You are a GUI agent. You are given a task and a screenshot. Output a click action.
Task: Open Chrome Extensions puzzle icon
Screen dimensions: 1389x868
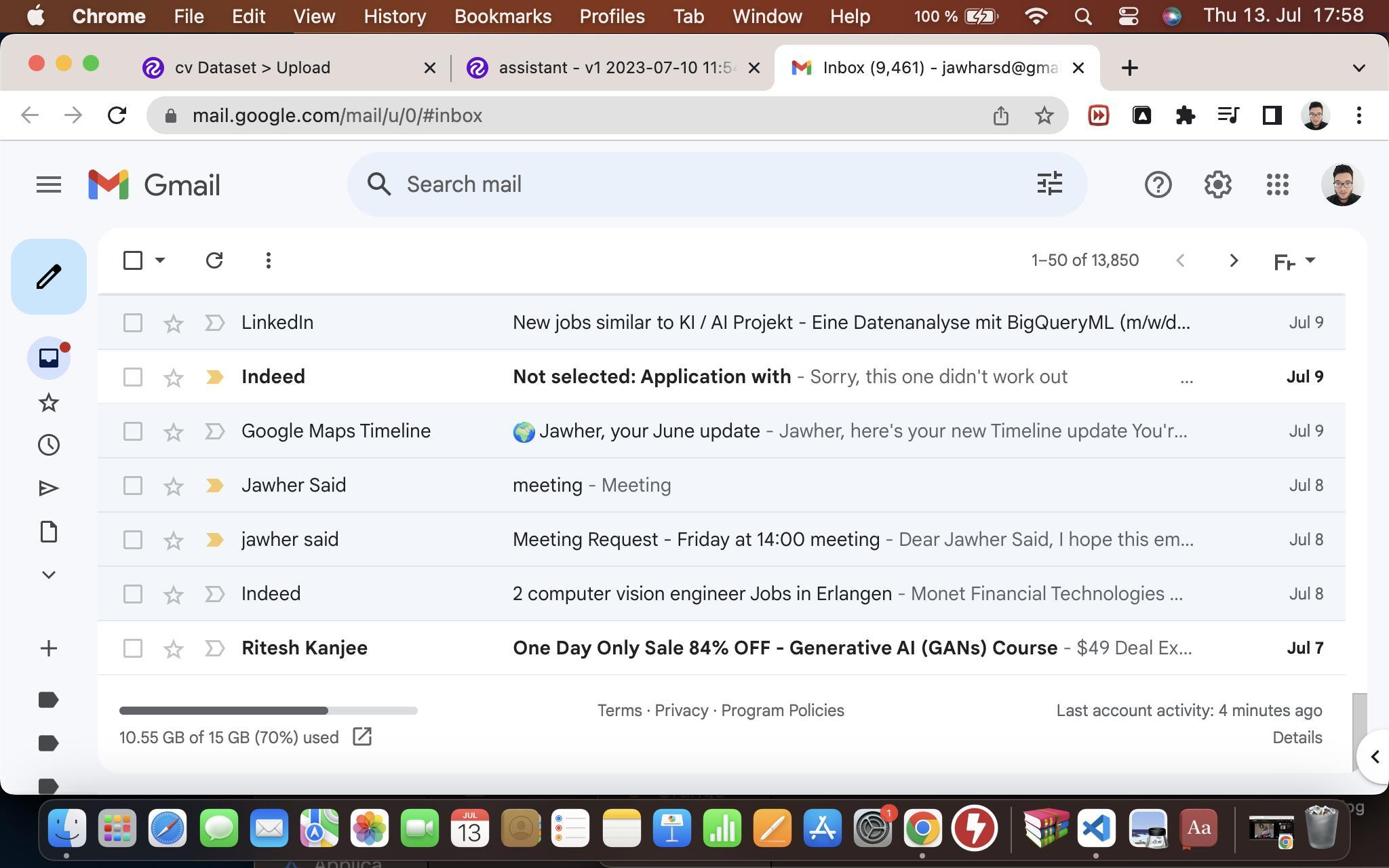(1185, 115)
